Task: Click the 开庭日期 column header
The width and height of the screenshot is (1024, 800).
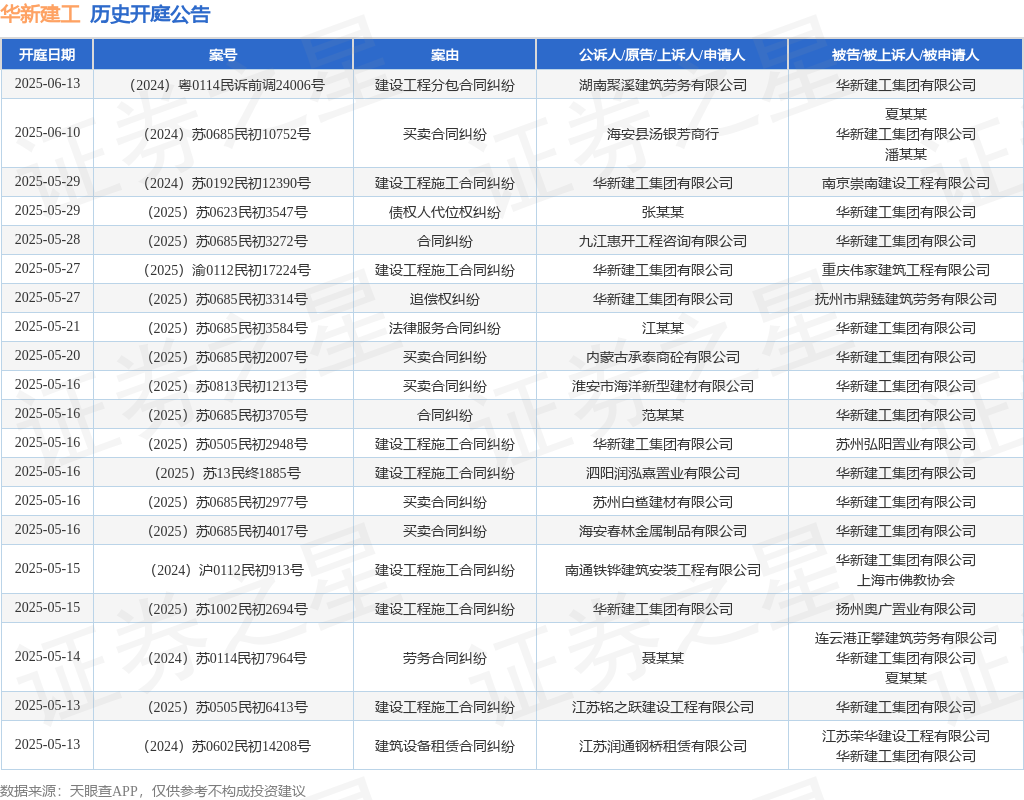Action: coord(47,55)
